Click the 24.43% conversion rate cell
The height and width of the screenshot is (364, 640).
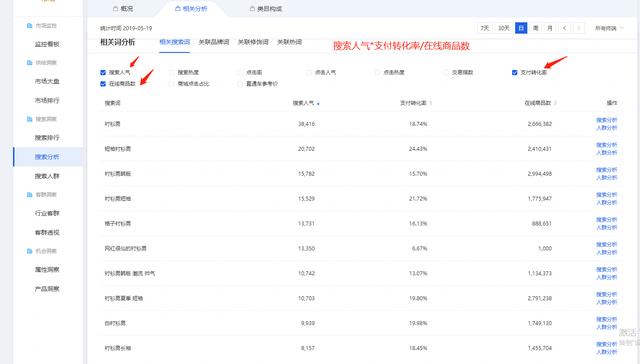pyautogui.click(x=418, y=149)
